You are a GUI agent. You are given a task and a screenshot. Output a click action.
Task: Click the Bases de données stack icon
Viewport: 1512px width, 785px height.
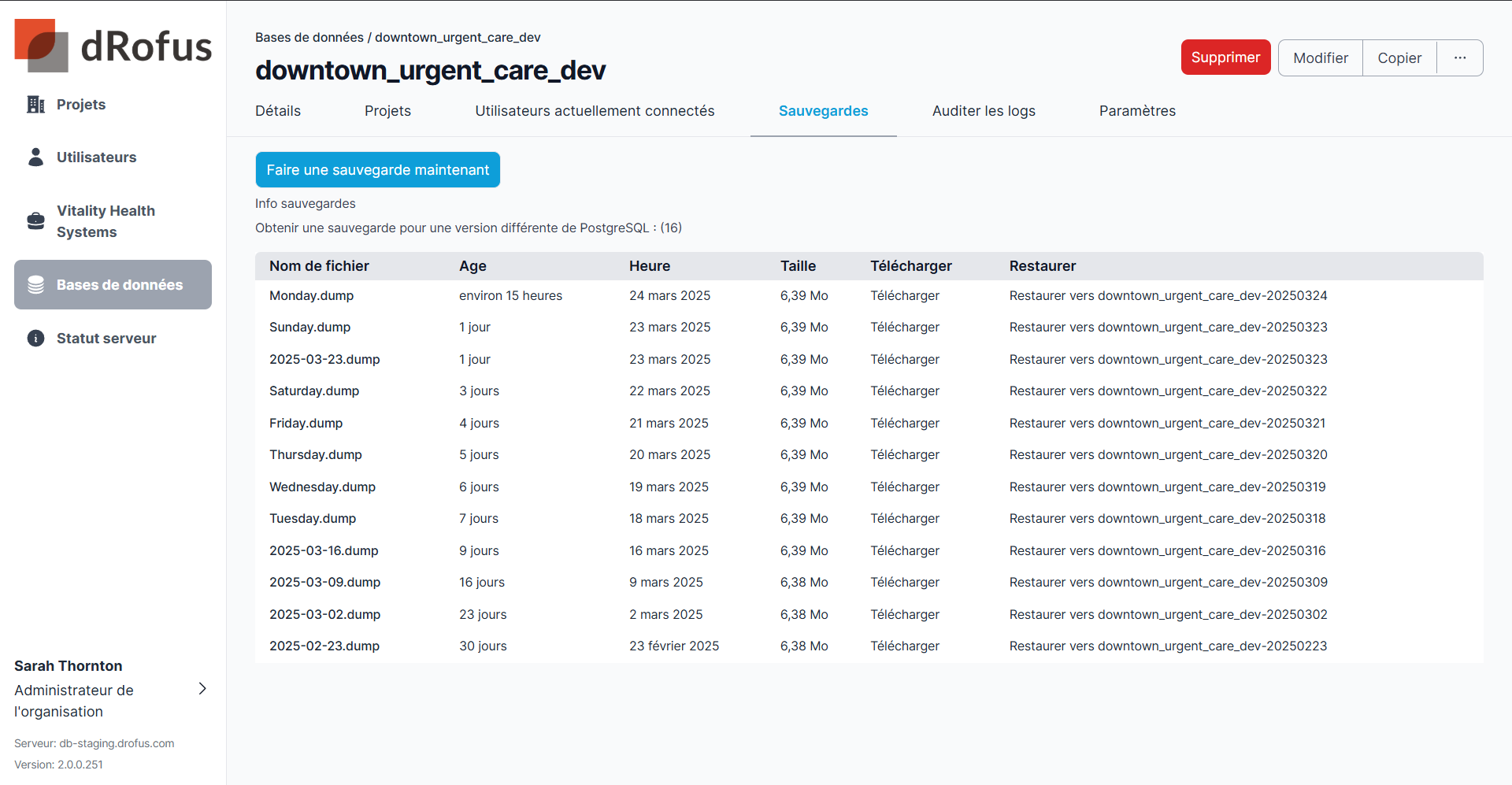35,285
